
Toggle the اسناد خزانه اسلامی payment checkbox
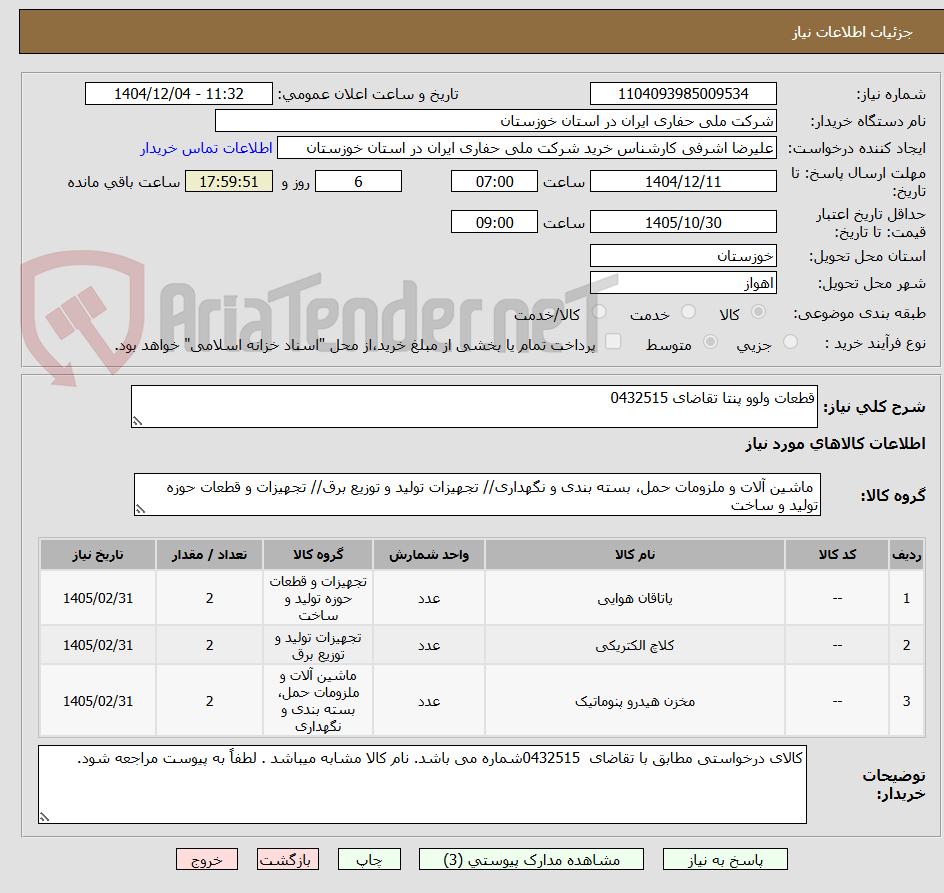[613, 341]
